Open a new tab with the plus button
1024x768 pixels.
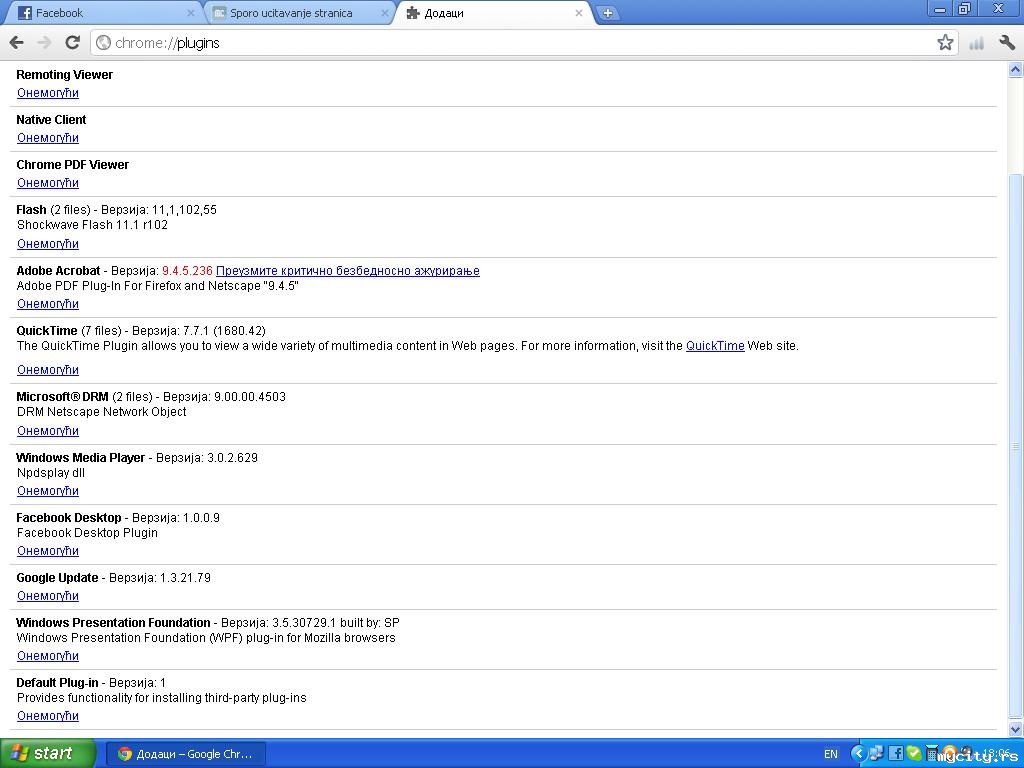click(607, 13)
